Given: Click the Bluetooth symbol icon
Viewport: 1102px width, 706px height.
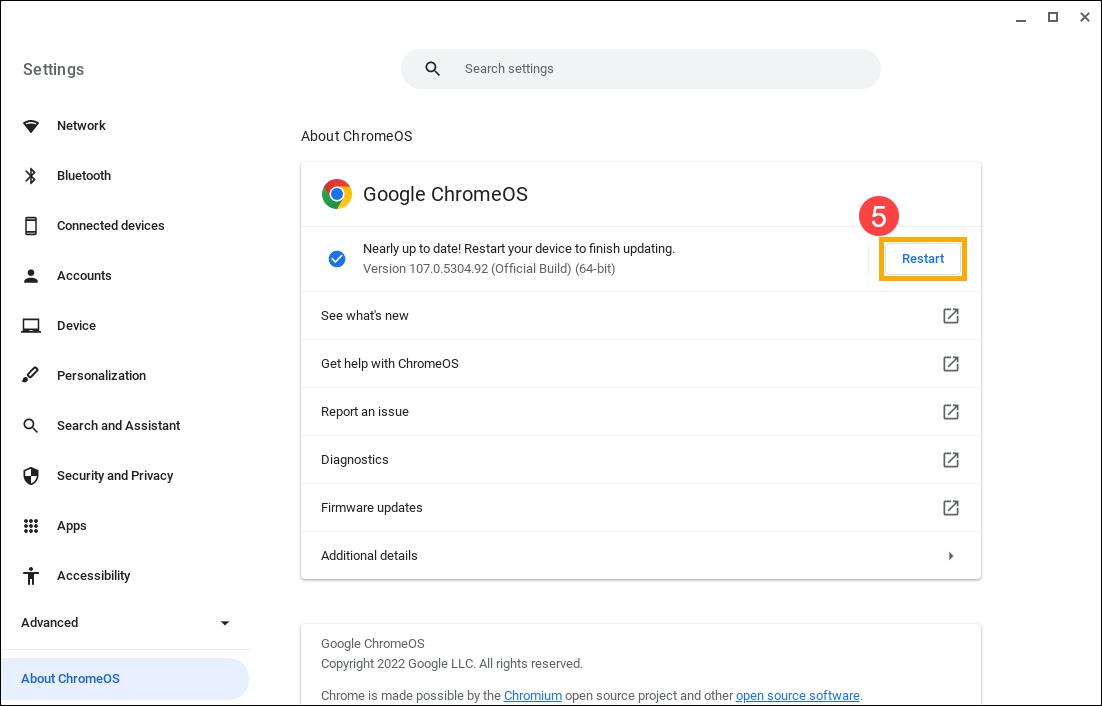Looking at the screenshot, I should tap(31, 176).
